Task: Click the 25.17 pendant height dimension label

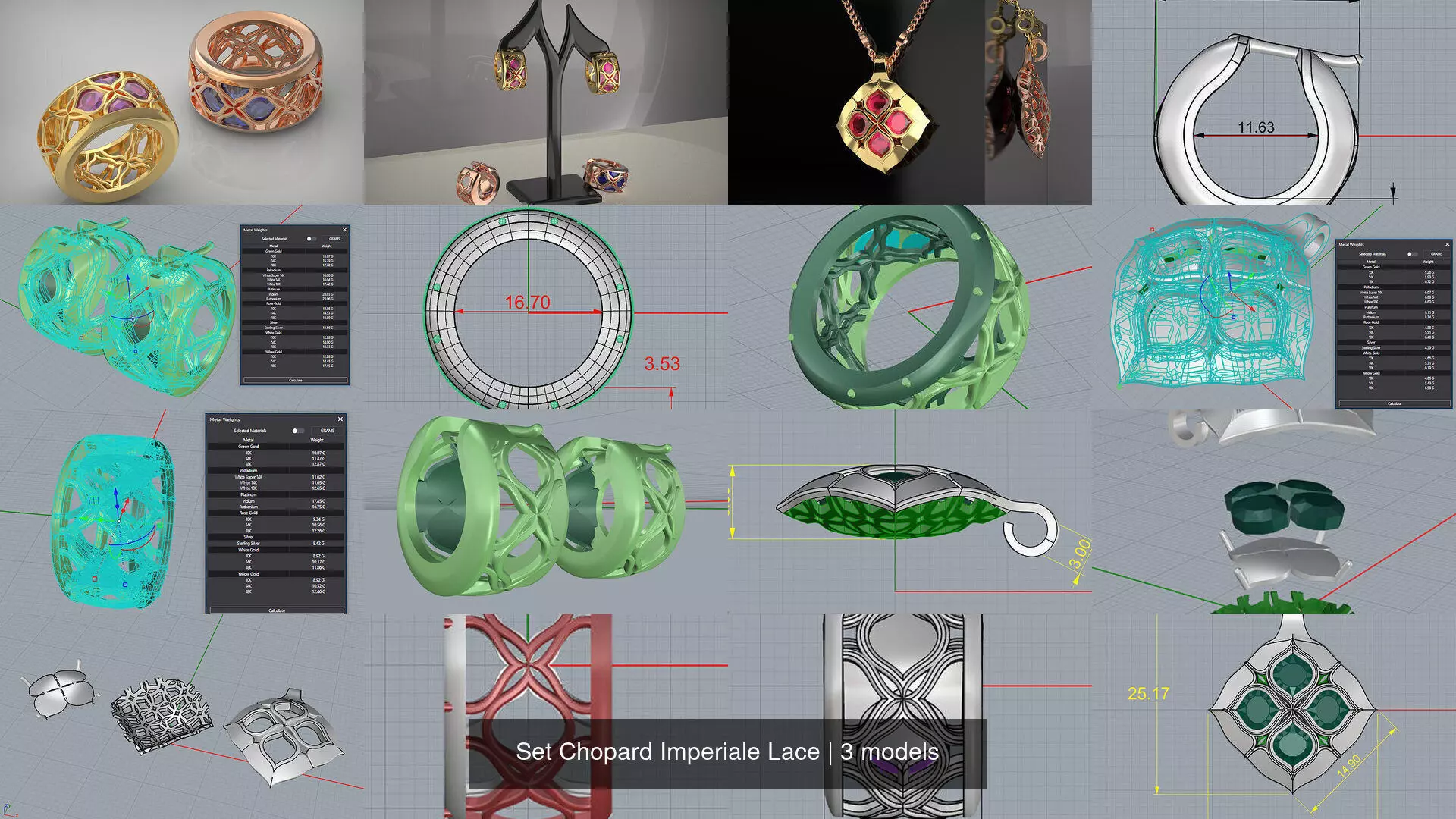Action: click(1147, 694)
